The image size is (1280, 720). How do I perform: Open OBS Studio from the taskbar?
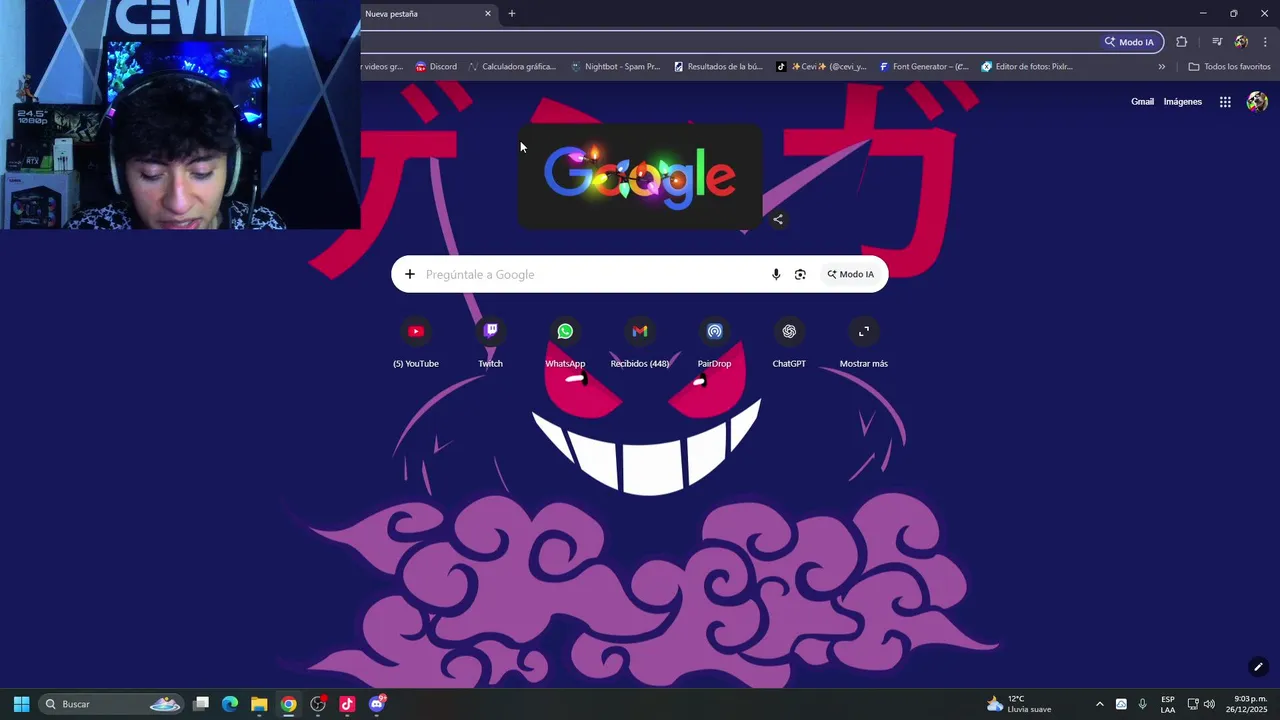coord(318,704)
